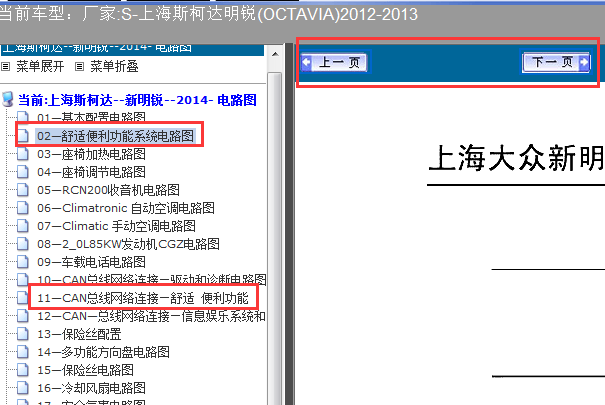
Task: Click document icon next to 12—CAN—总线网络连接
Action: 23,316
